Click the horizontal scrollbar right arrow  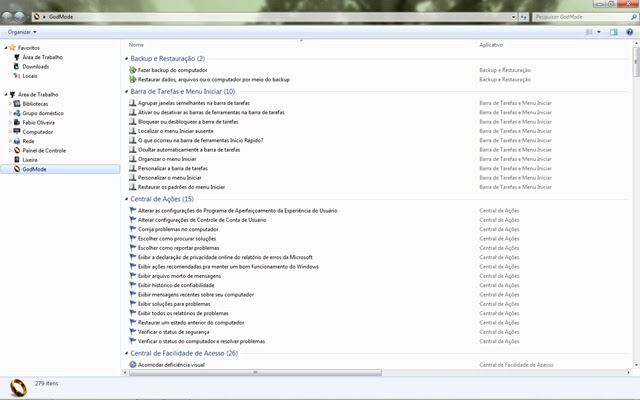pyautogui.click(x=628, y=372)
